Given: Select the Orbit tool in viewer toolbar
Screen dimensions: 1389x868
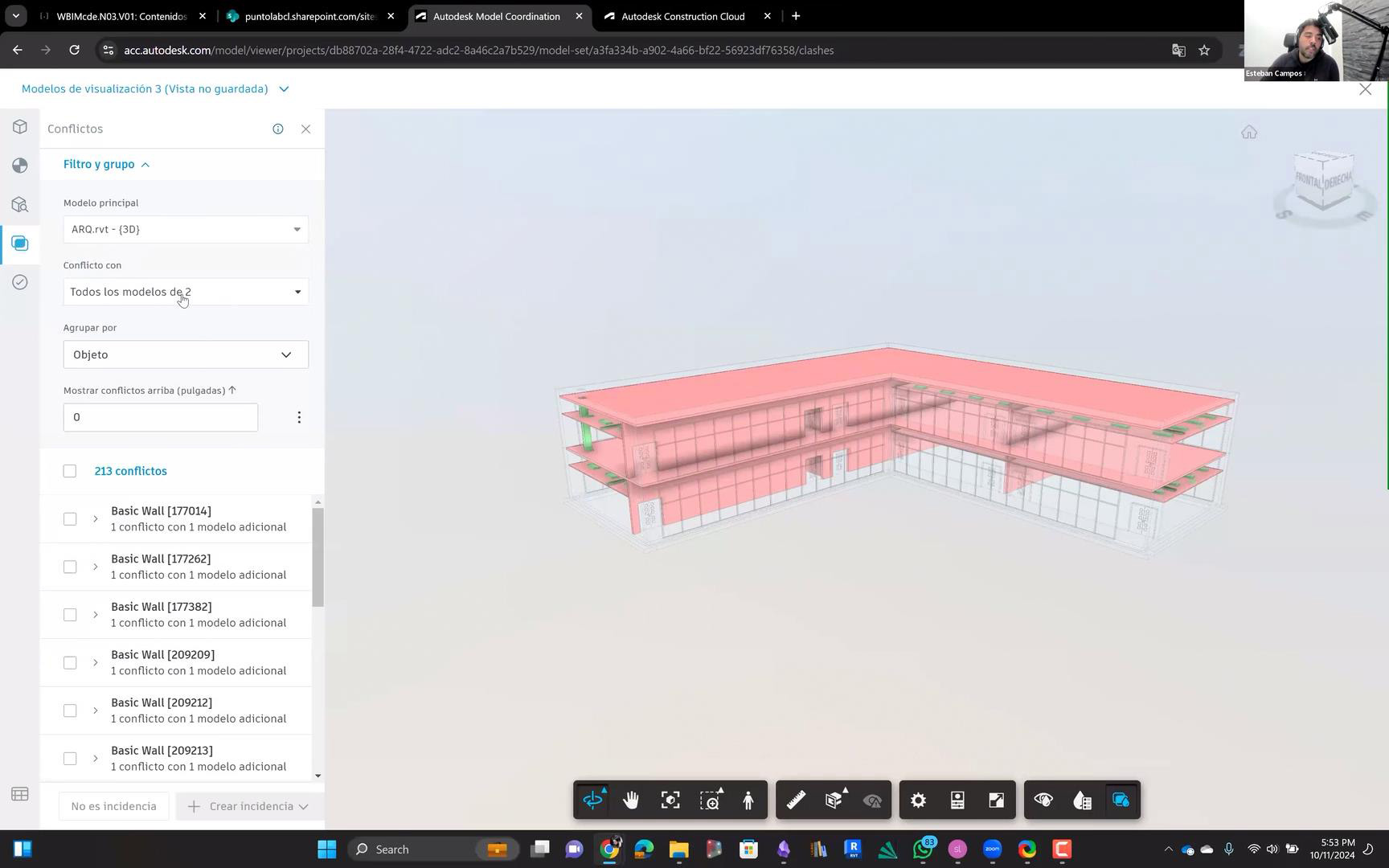Looking at the screenshot, I should click(592, 800).
